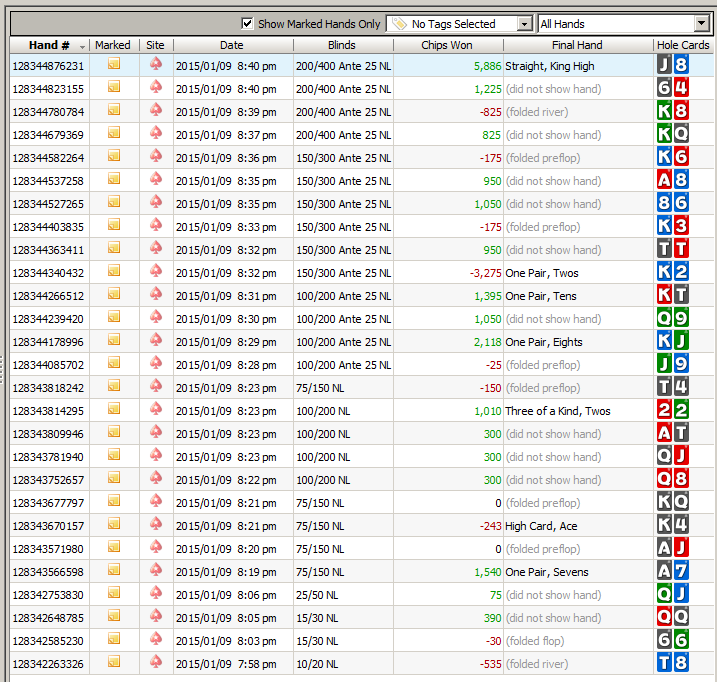Sort by Blinds column header

342,45
